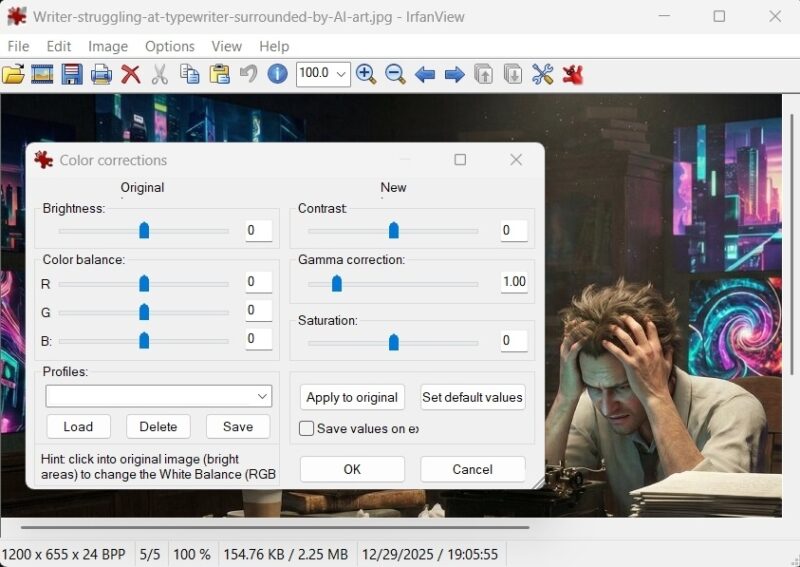The image size is (800, 567).
Task: Copy image with the copy icon
Action: (190, 75)
